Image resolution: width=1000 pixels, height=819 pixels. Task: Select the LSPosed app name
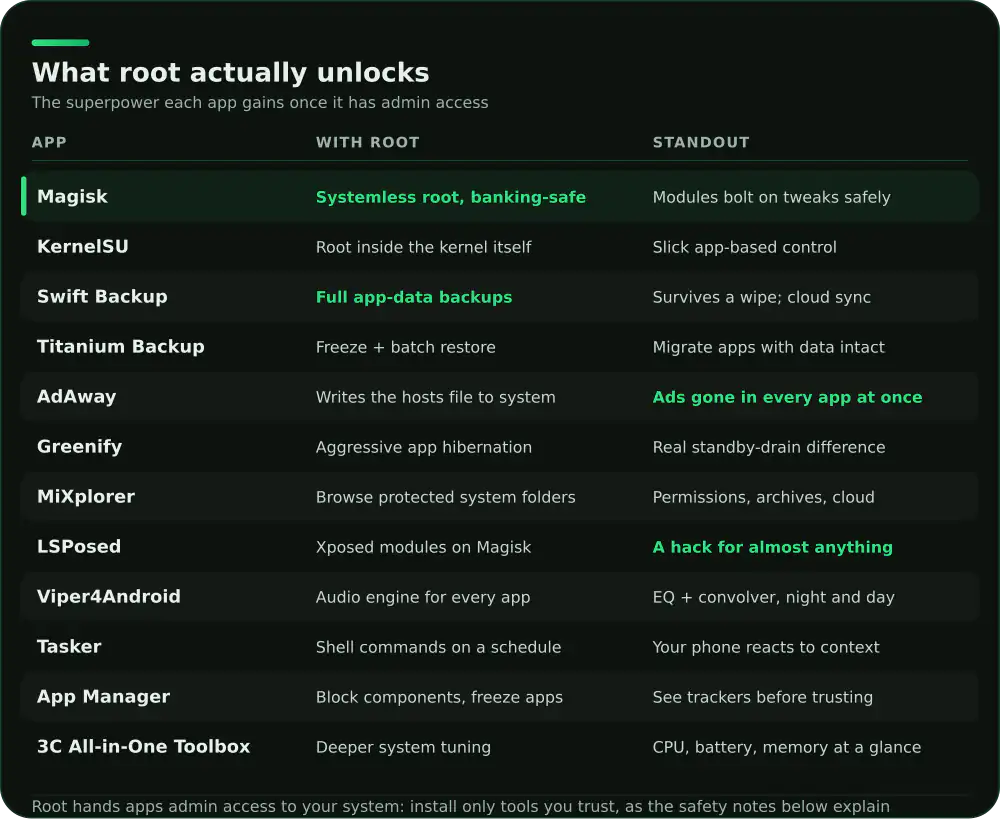[x=78, y=547]
